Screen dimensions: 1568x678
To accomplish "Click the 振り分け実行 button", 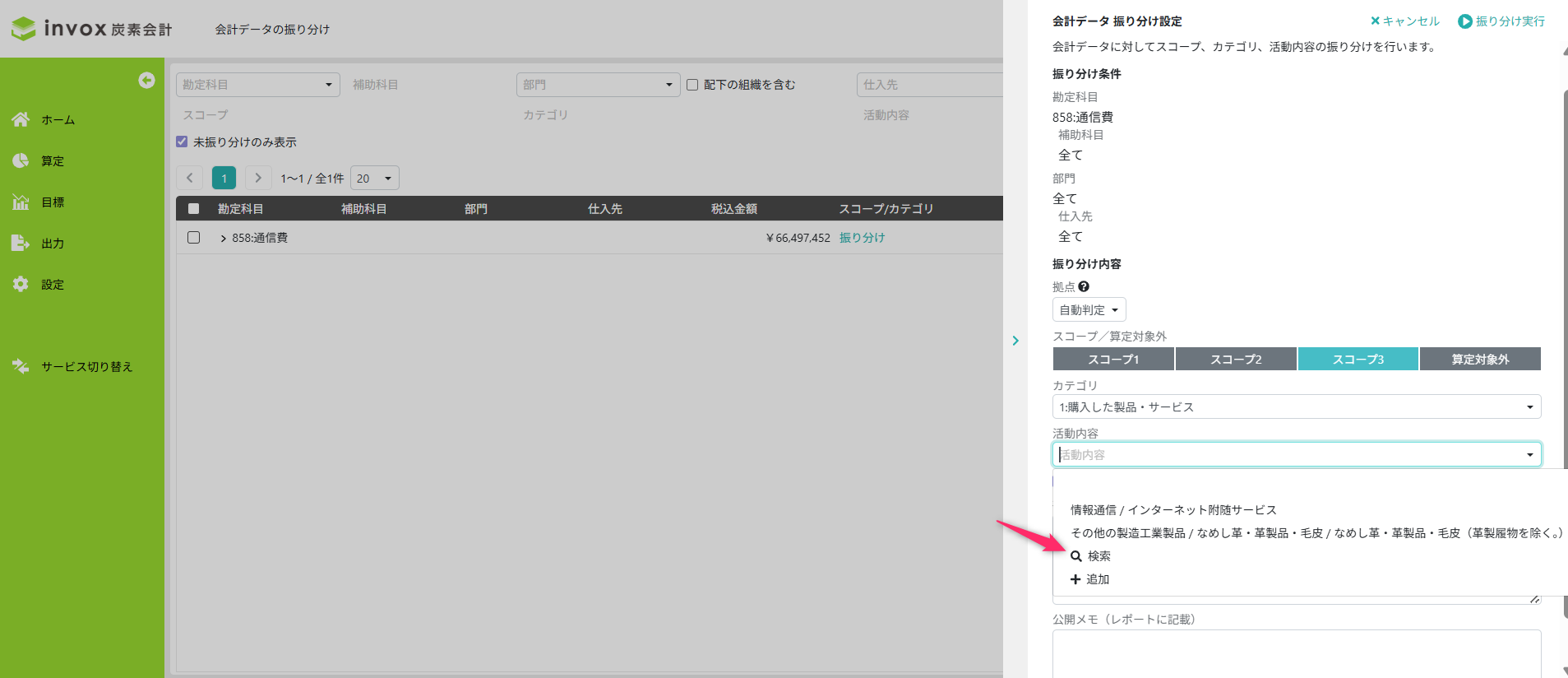I will pyautogui.click(x=1501, y=21).
